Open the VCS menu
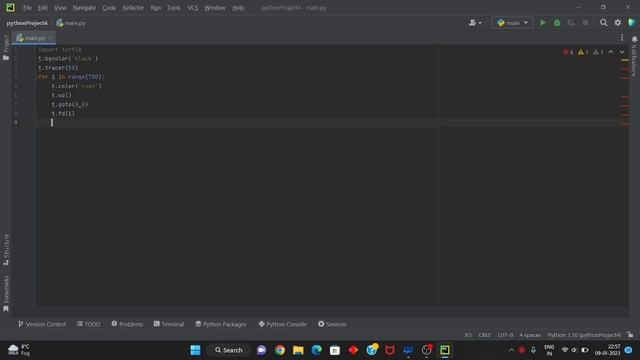640x360 pixels. [x=192, y=8]
